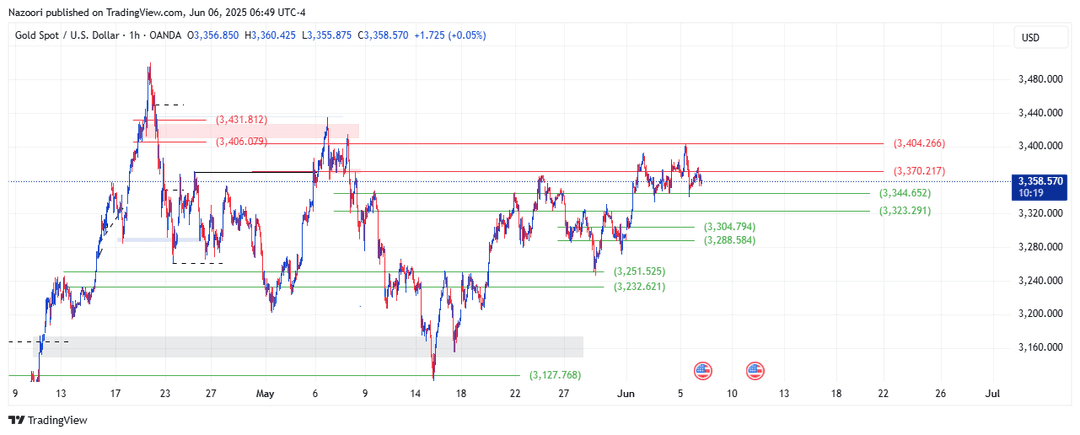Image resolution: width=1080 pixels, height=435 pixels.
Task: Click the 6 date label after May
Action: [x=315, y=394]
